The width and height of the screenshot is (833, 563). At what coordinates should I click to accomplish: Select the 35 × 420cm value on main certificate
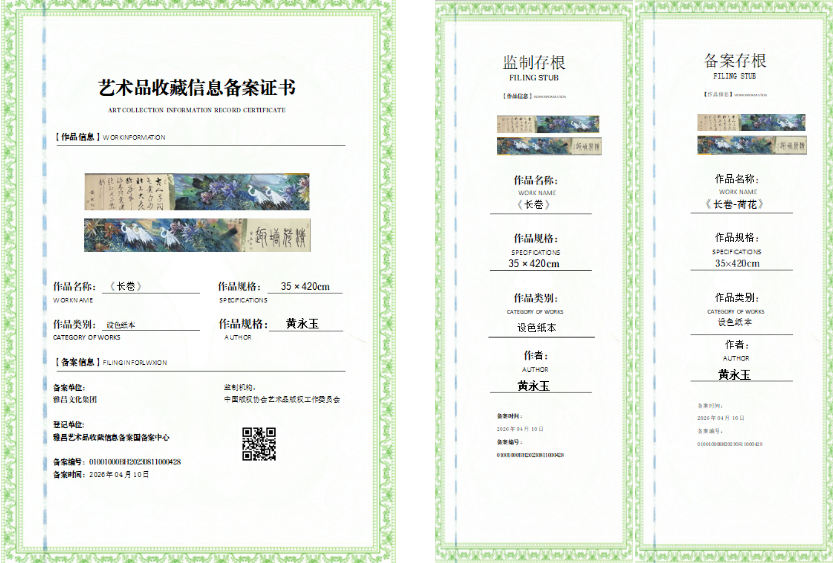[x=305, y=286]
